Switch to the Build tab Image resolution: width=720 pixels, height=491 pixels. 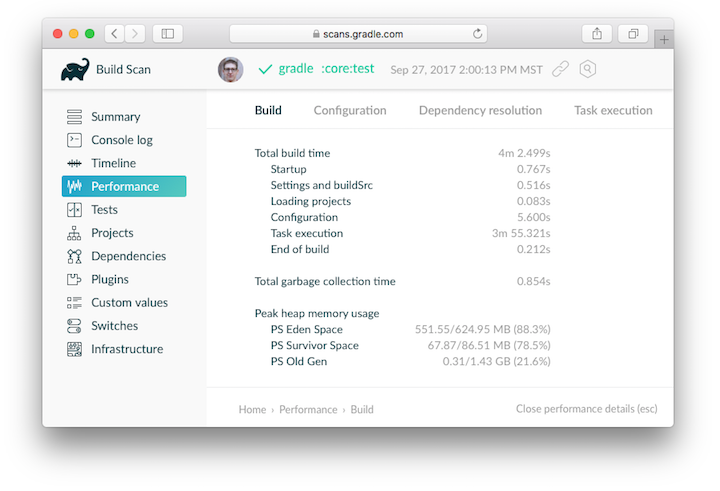click(x=268, y=110)
